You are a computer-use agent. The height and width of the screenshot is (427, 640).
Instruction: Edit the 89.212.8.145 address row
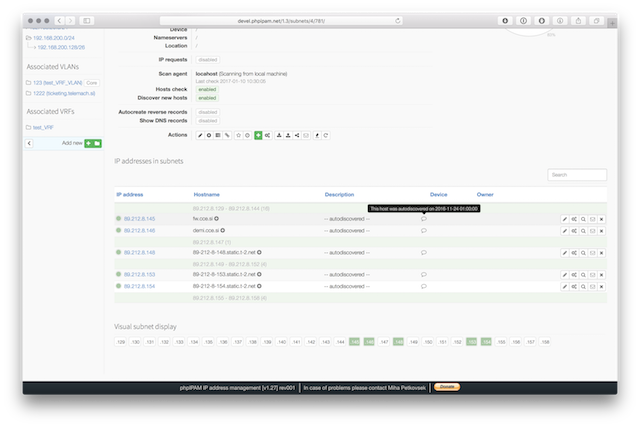click(x=565, y=218)
